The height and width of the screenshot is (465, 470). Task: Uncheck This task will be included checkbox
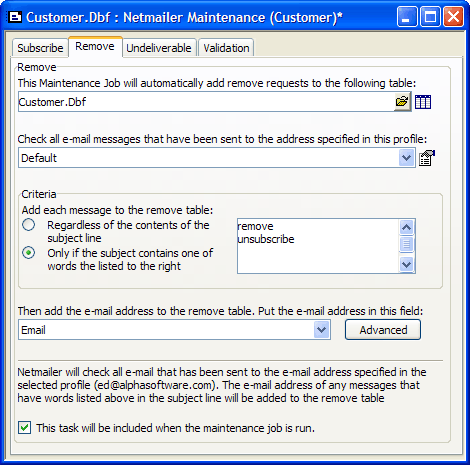pyautogui.click(x=25, y=428)
